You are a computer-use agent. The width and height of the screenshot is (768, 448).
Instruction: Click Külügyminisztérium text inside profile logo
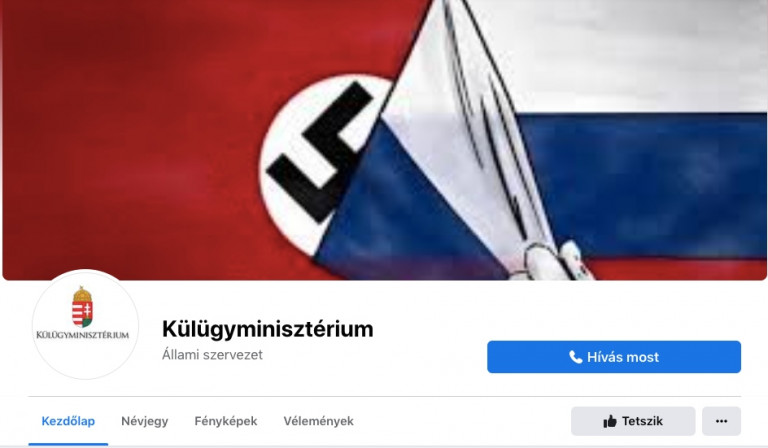coord(82,335)
